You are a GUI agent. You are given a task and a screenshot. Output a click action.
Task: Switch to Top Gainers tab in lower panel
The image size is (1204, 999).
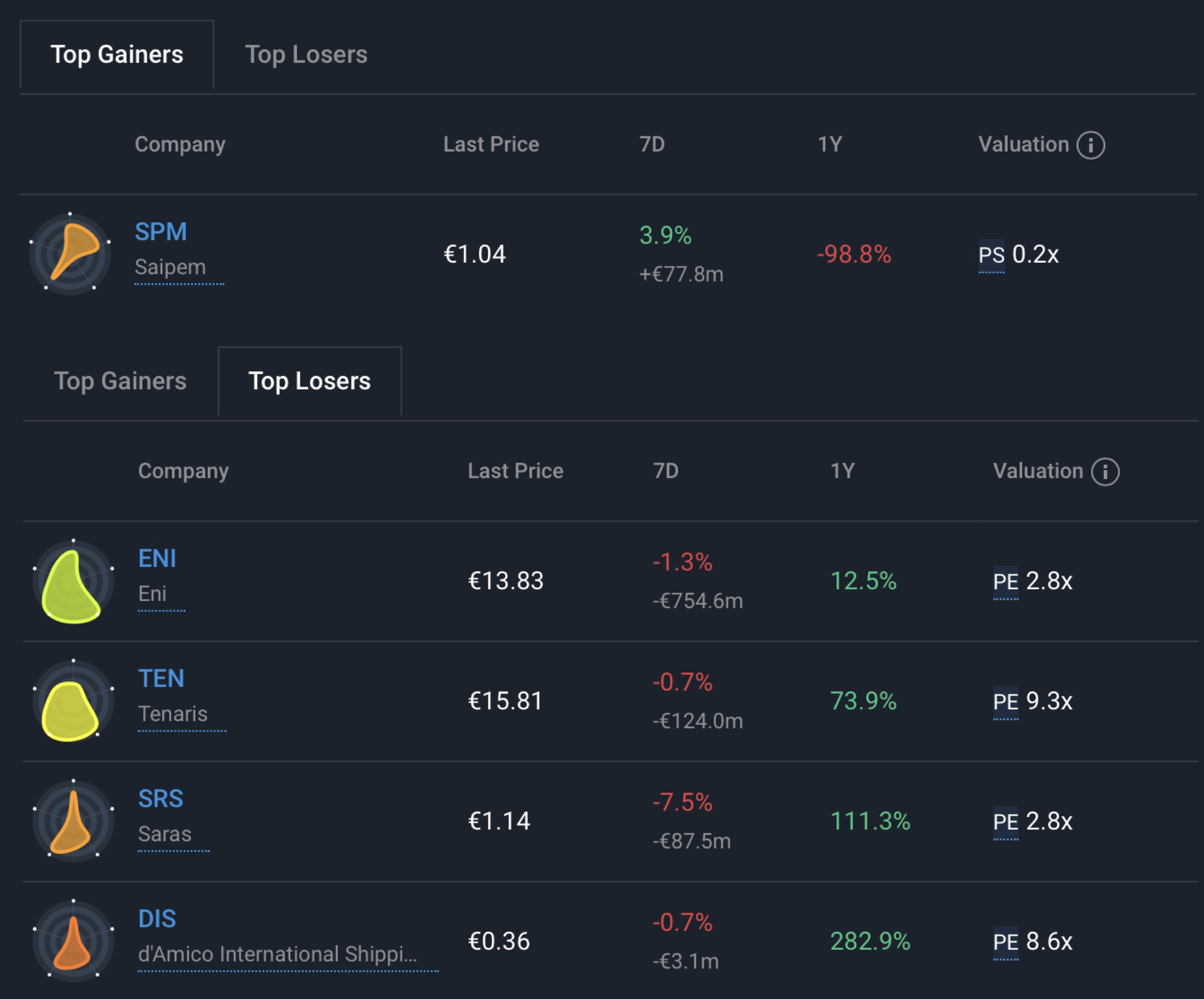121,381
